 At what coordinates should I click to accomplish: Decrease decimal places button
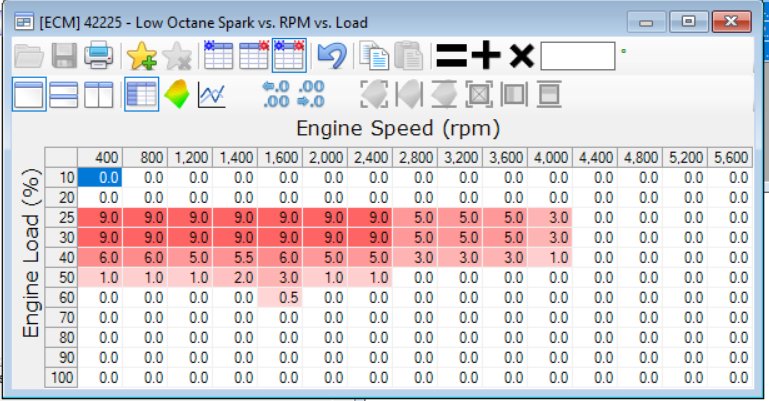click(276, 94)
